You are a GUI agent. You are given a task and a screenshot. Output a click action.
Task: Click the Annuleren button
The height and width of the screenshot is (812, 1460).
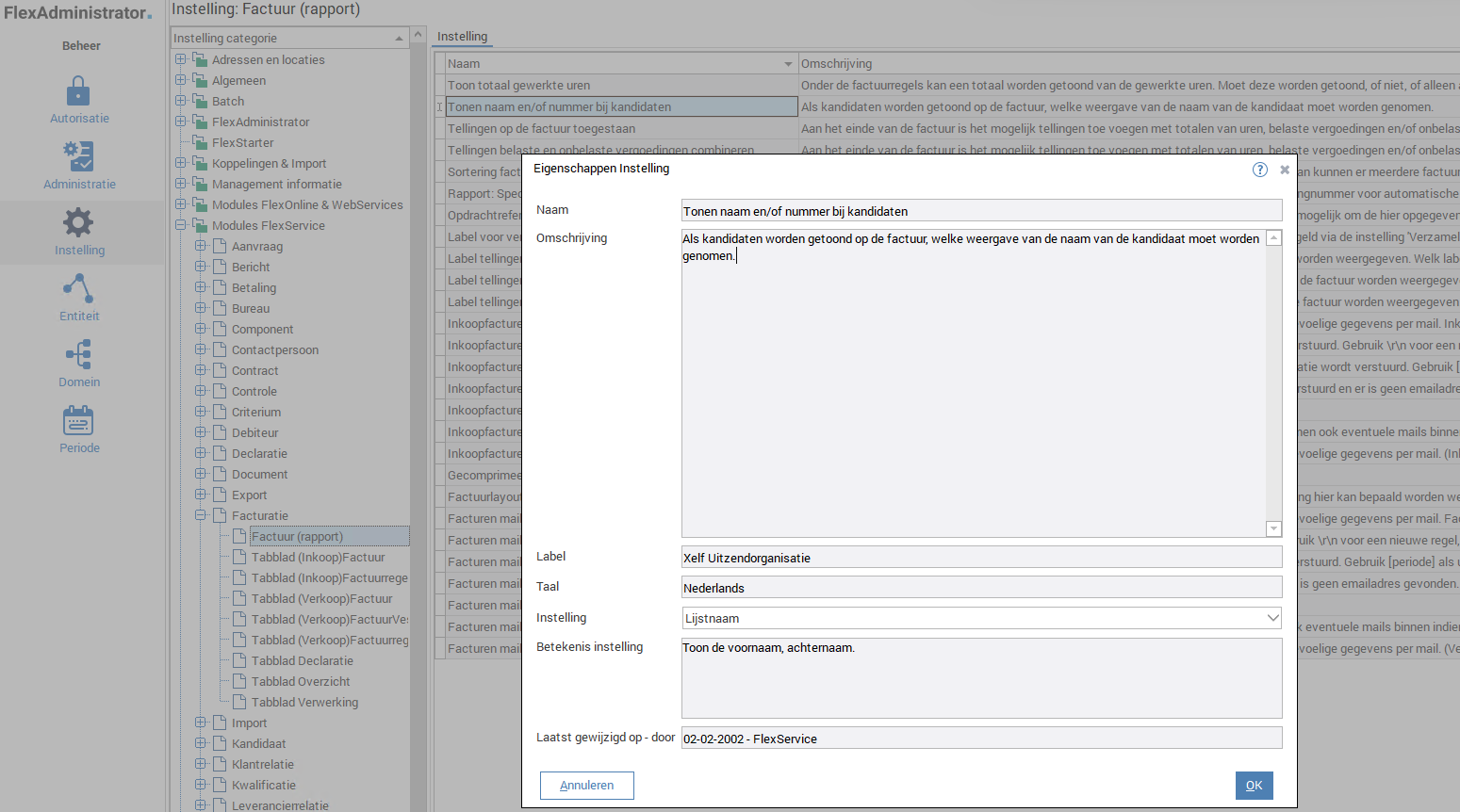pos(586,786)
